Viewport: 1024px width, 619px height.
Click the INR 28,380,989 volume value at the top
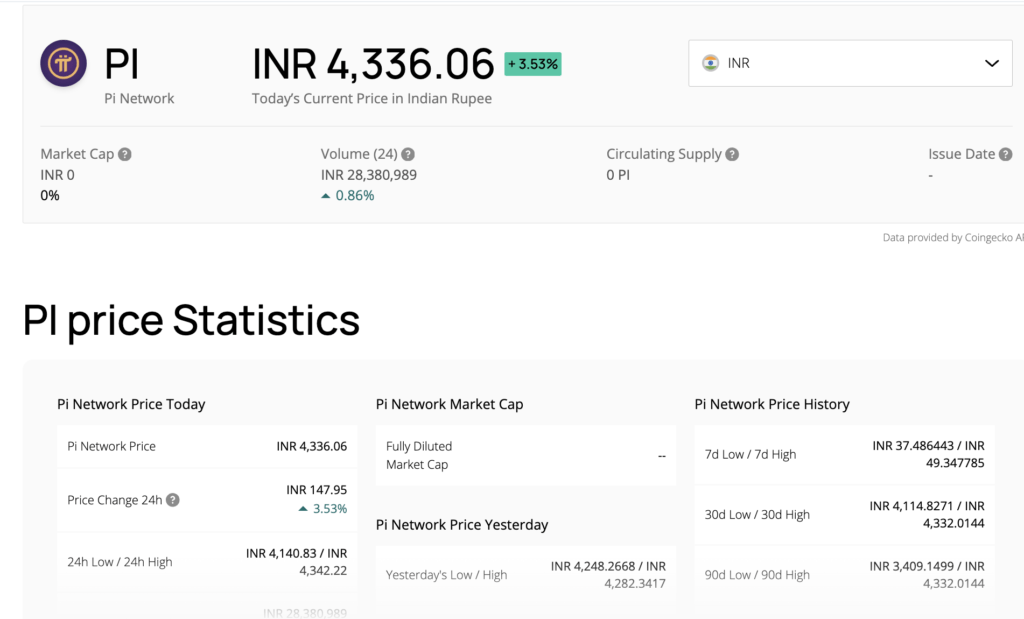point(368,175)
